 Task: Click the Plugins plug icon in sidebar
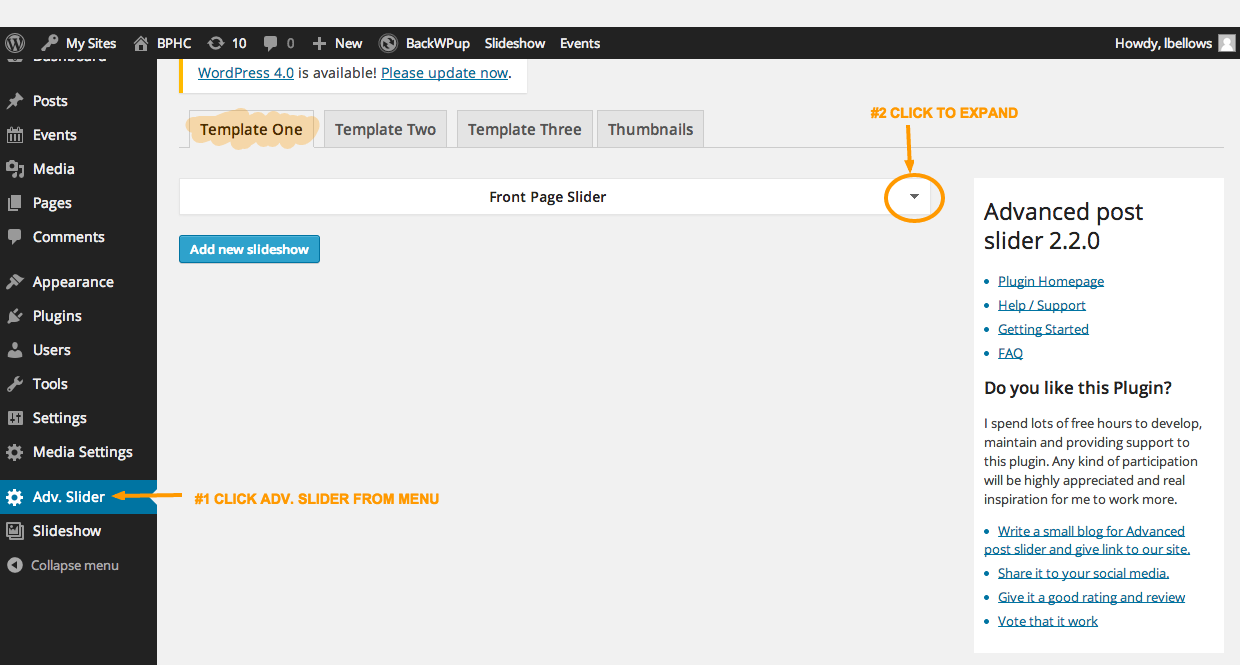tap(15, 316)
